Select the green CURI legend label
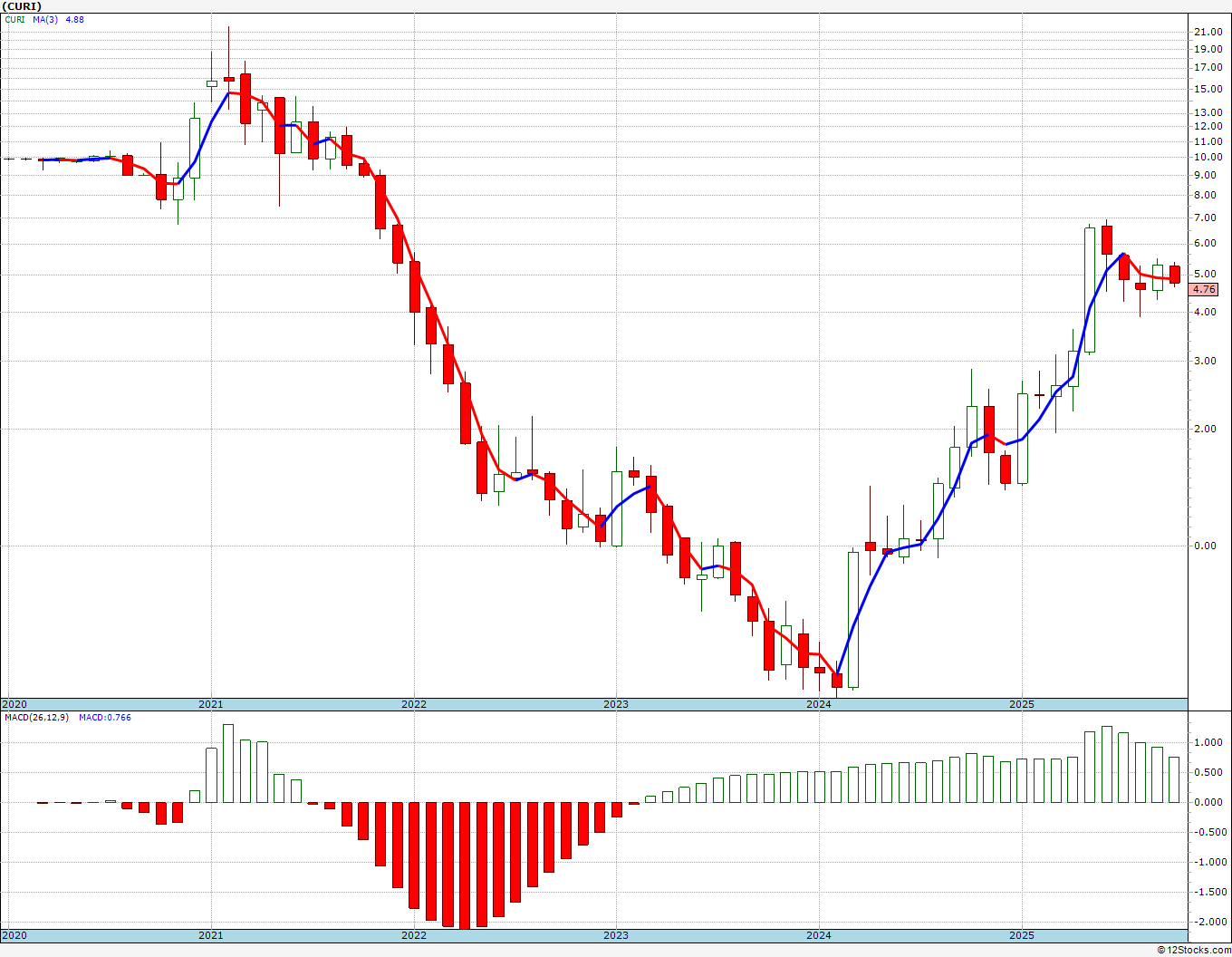The image size is (1232, 957). (16, 19)
